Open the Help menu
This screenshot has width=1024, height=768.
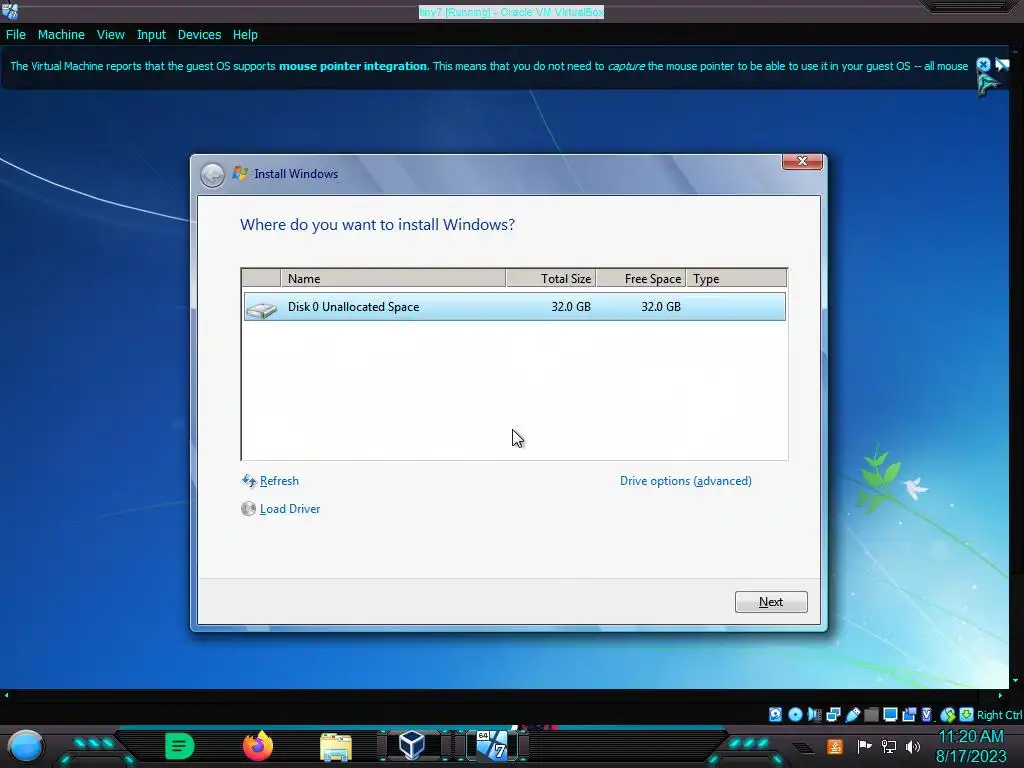[245, 35]
